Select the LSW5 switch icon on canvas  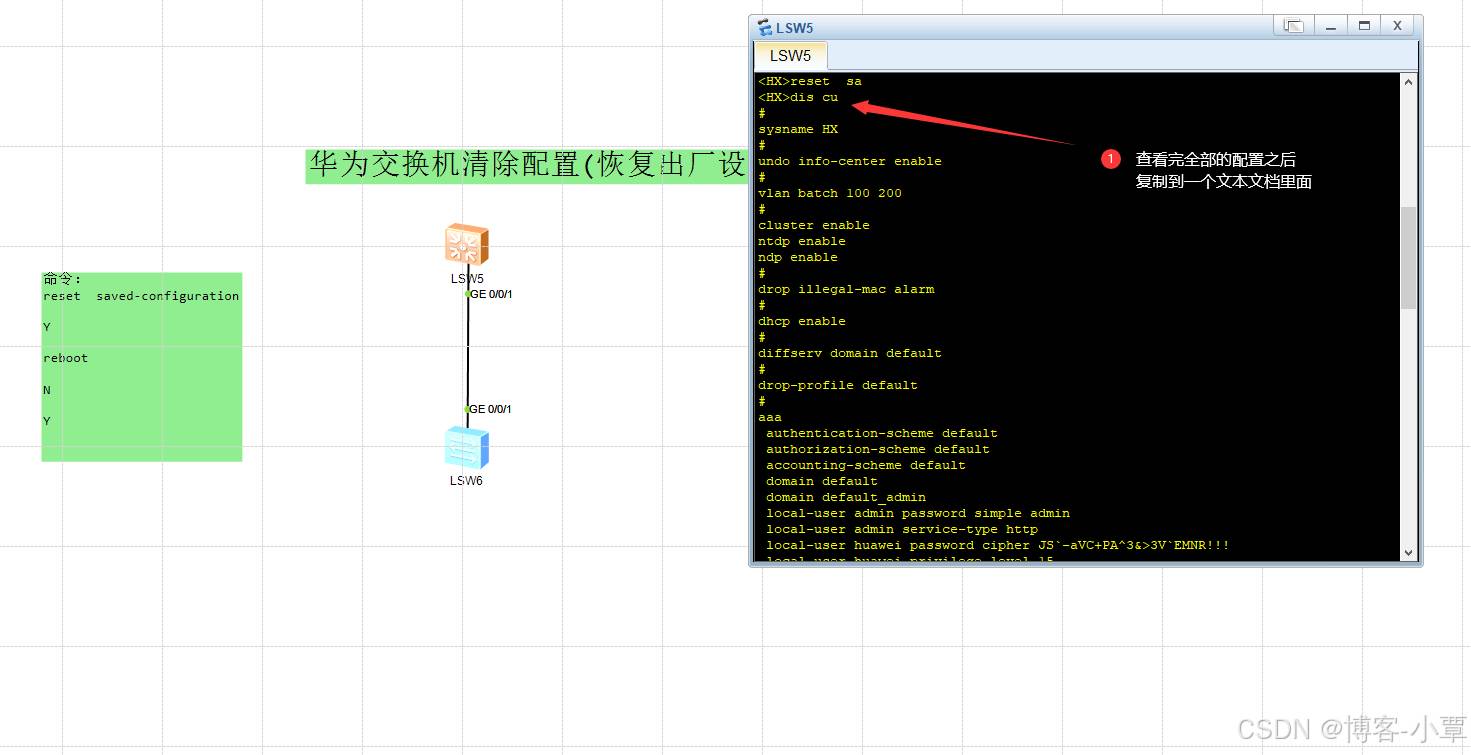[x=467, y=245]
